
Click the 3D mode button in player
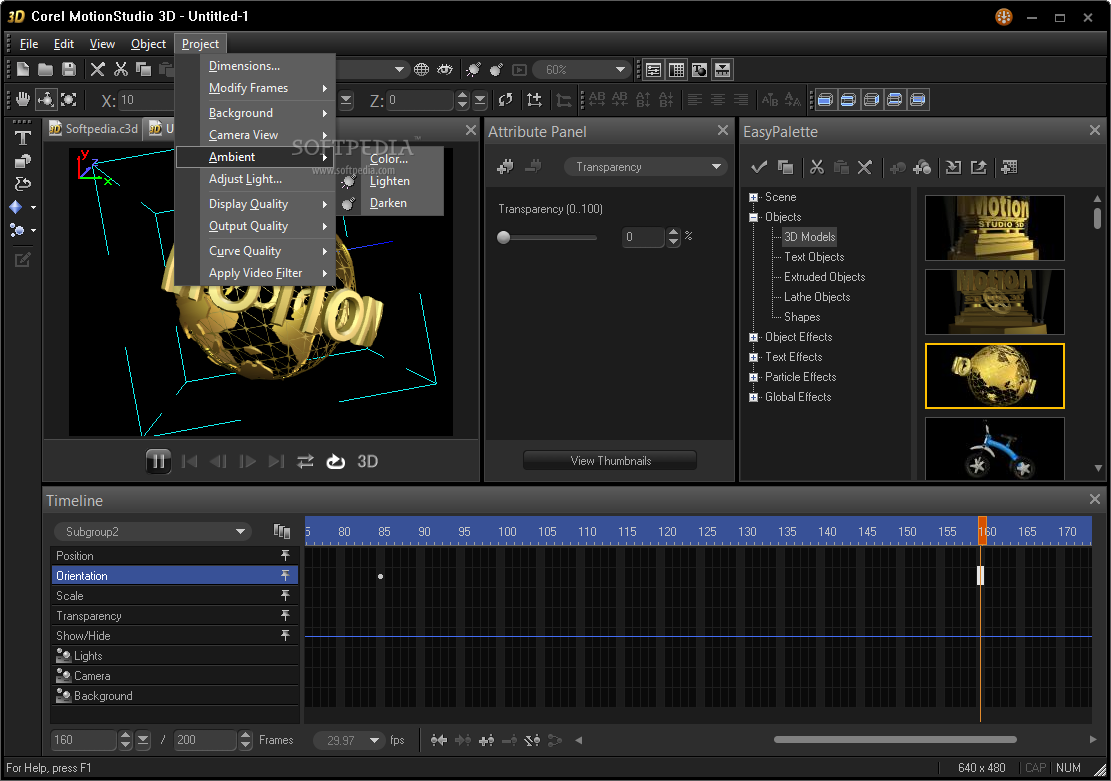click(x=368, y=461)
